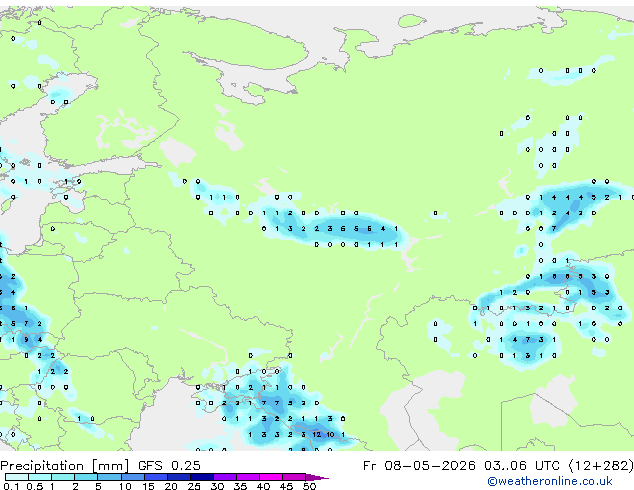Viewport: 634px width, 490px height.
Task: Click the 25–30 mm darkest blue swatch
Action: [x=202, y=477]
